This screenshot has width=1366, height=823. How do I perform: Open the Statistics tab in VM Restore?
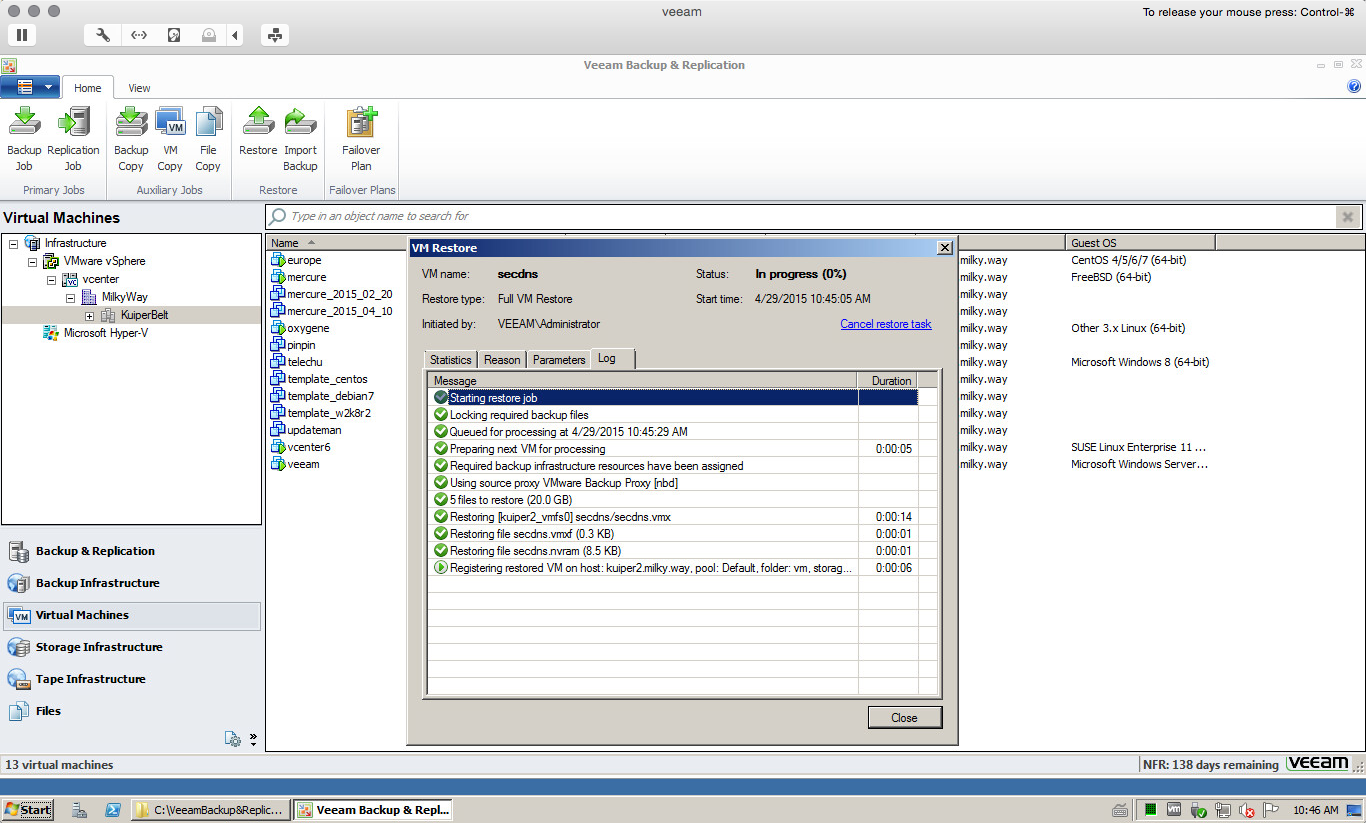click(450, 360)
